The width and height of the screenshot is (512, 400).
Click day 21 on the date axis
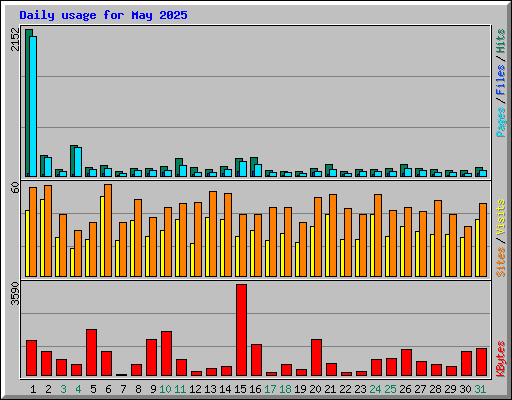click(330, 389)
